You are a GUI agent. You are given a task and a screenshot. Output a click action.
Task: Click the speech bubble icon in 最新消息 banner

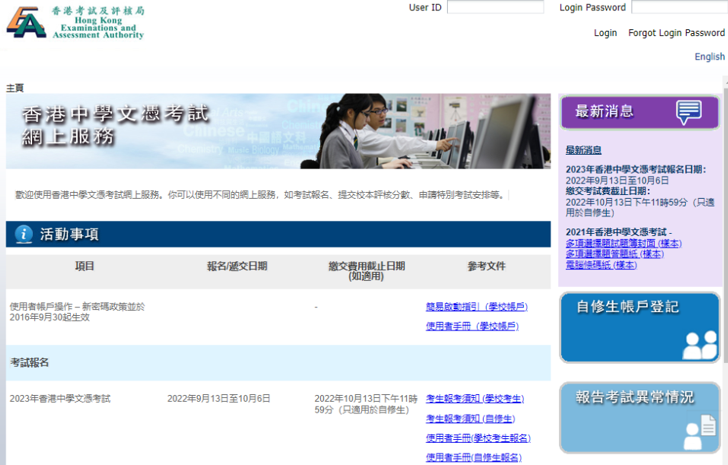689,112
